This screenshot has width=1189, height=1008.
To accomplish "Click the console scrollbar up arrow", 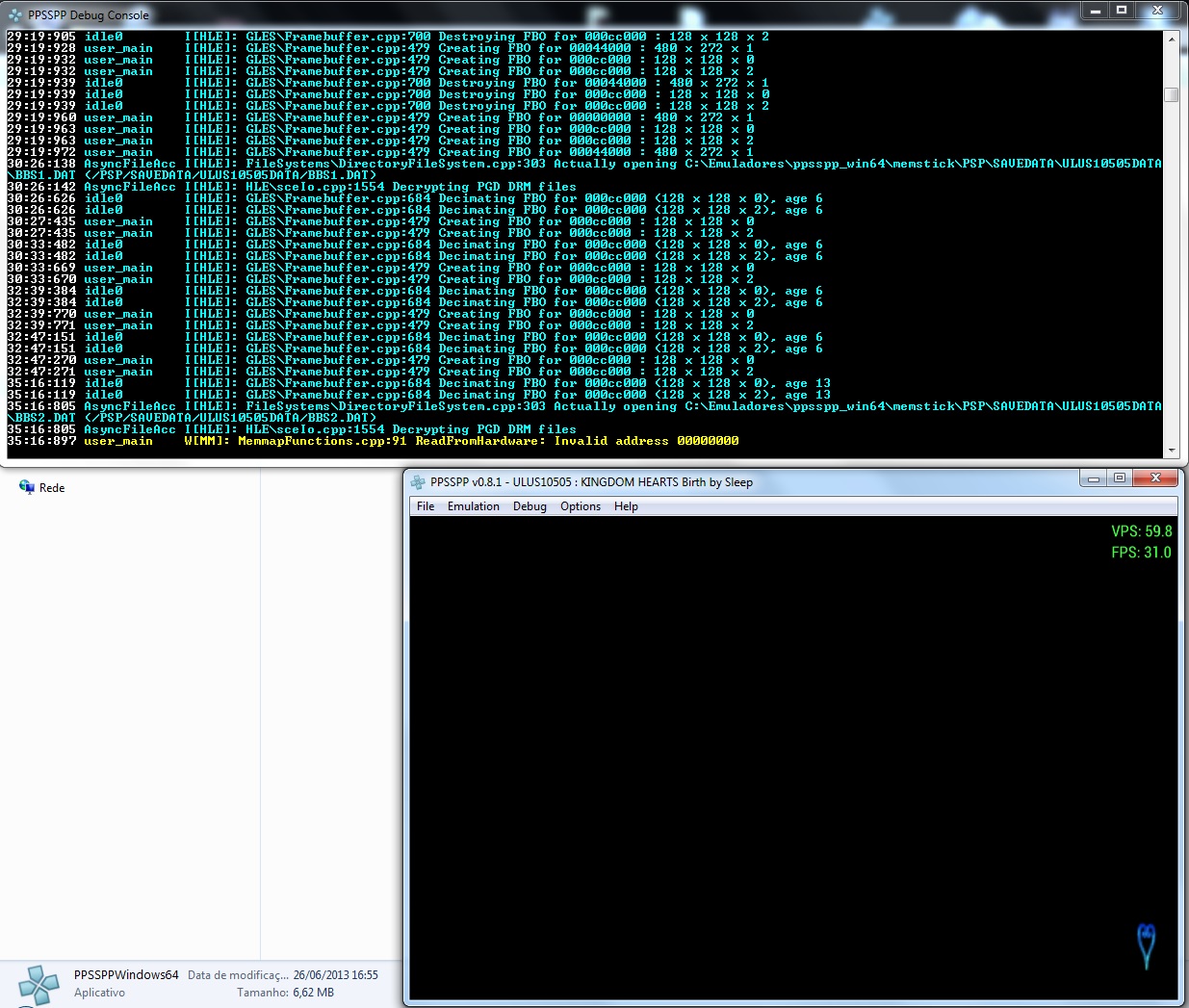I will pos(1172,39).
